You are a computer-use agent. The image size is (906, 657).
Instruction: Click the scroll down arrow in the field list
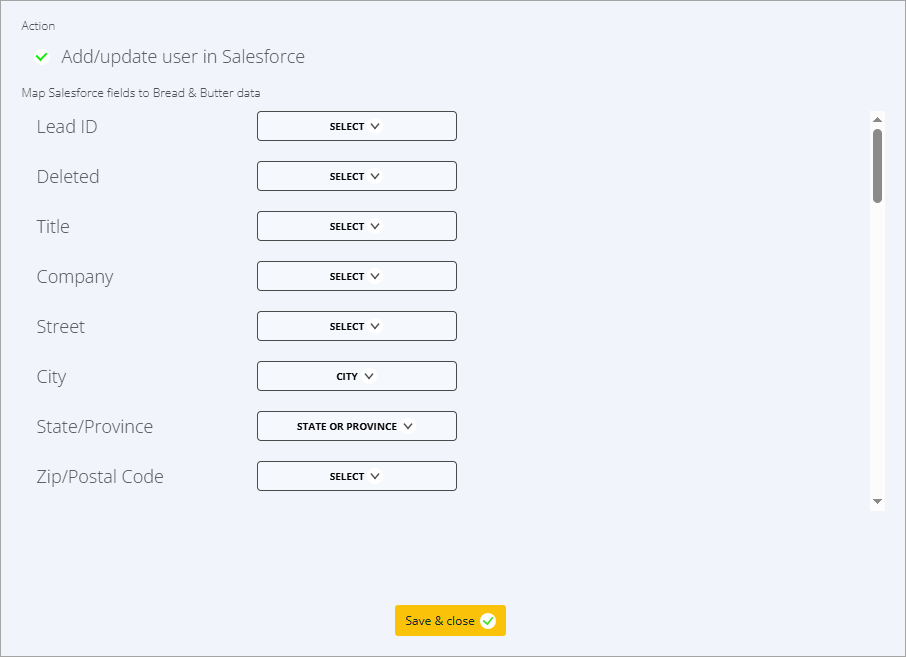[877, 501]
